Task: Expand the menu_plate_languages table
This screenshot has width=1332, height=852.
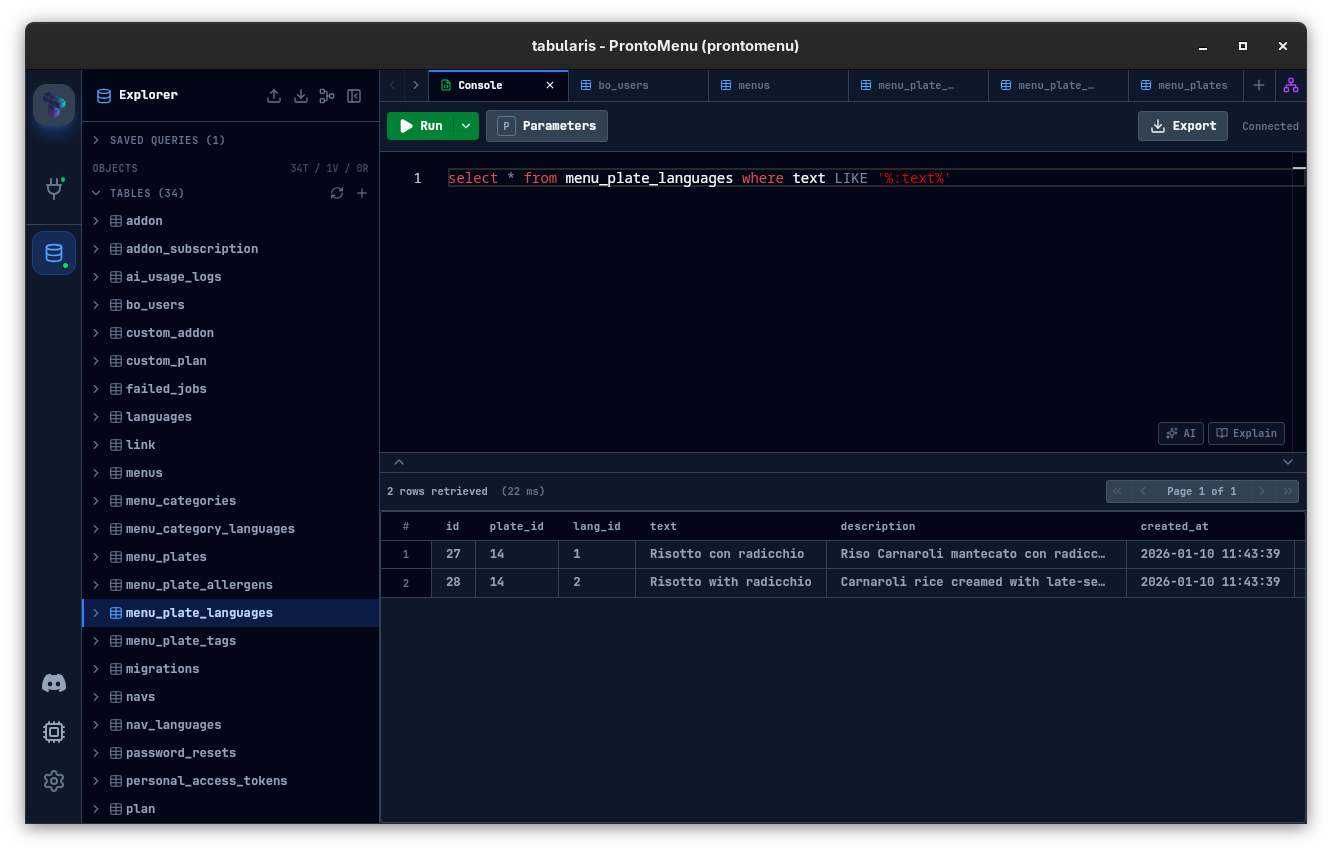Action: (95, 612)
